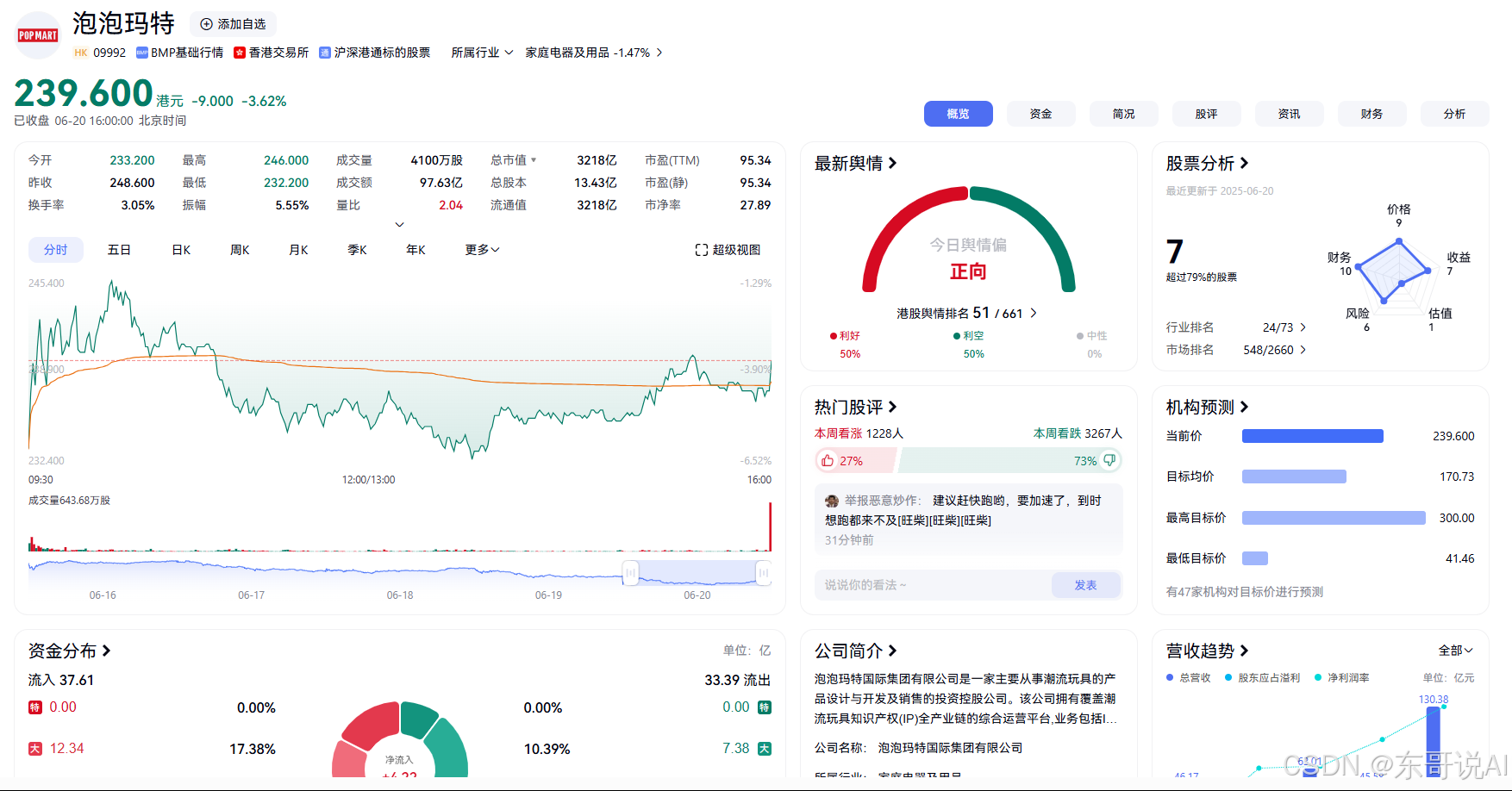Viewport: 1512px width, 791px height.
Task: Add 泡泡玛特 to watchlist via 添加自选
Action: 233,24
